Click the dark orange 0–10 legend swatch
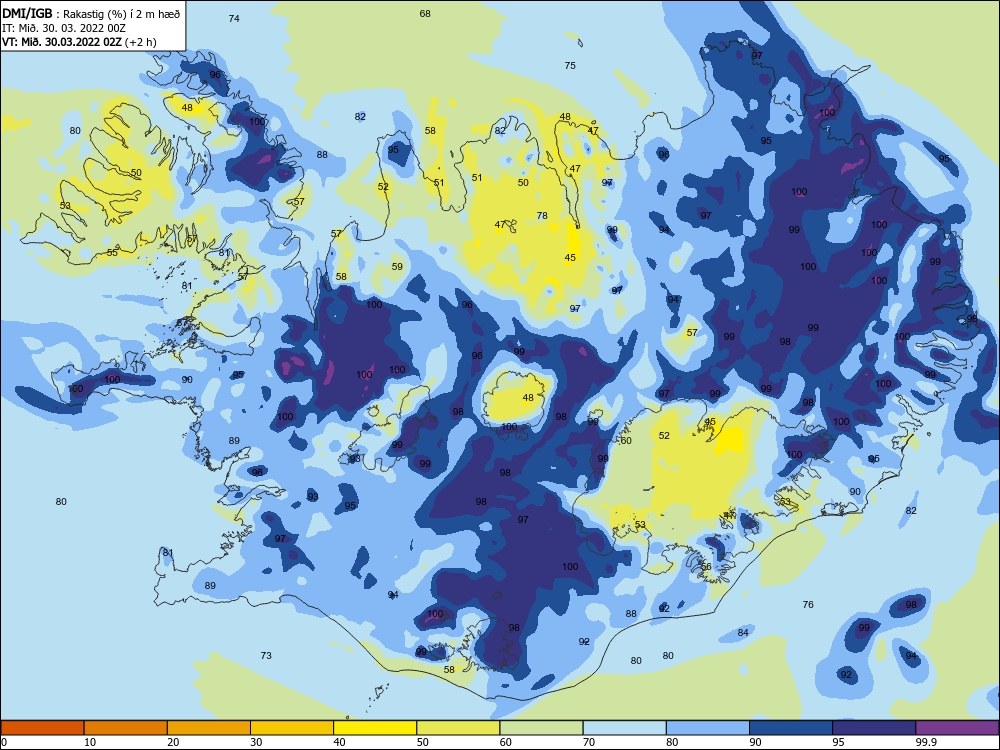Screen dimensions: 1000x750 [42, 728]
